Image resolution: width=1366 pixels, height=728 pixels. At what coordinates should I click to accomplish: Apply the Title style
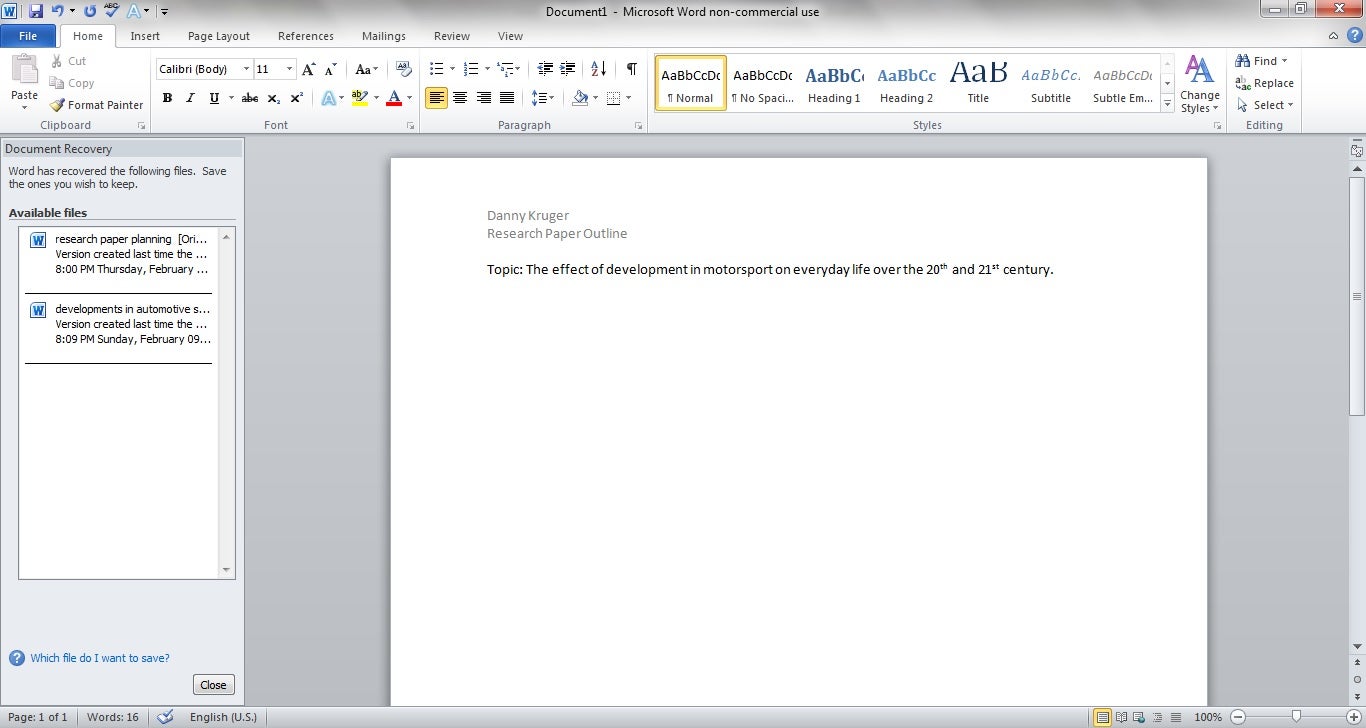[978, 83]
